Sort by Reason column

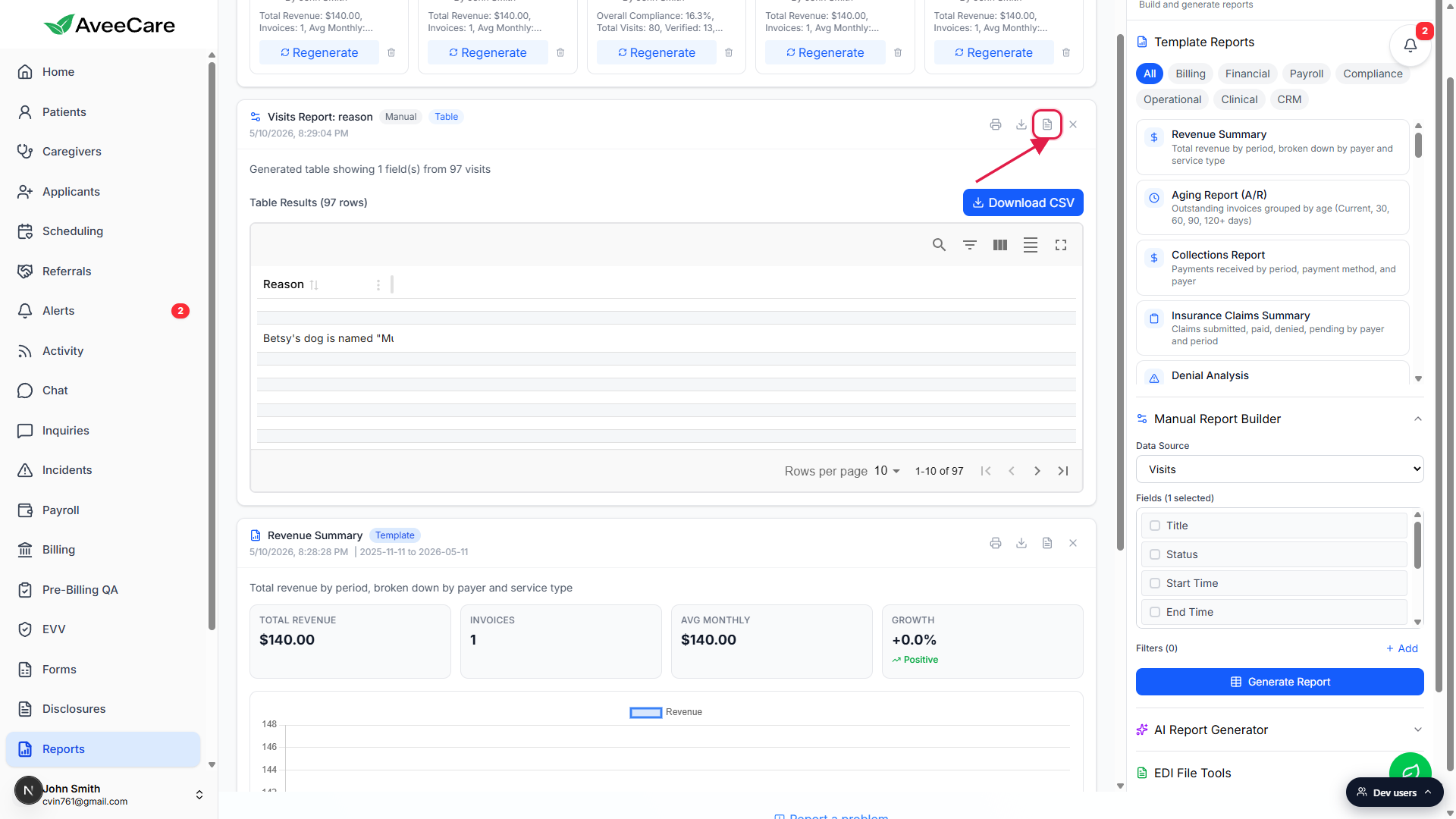click(314, 285)
